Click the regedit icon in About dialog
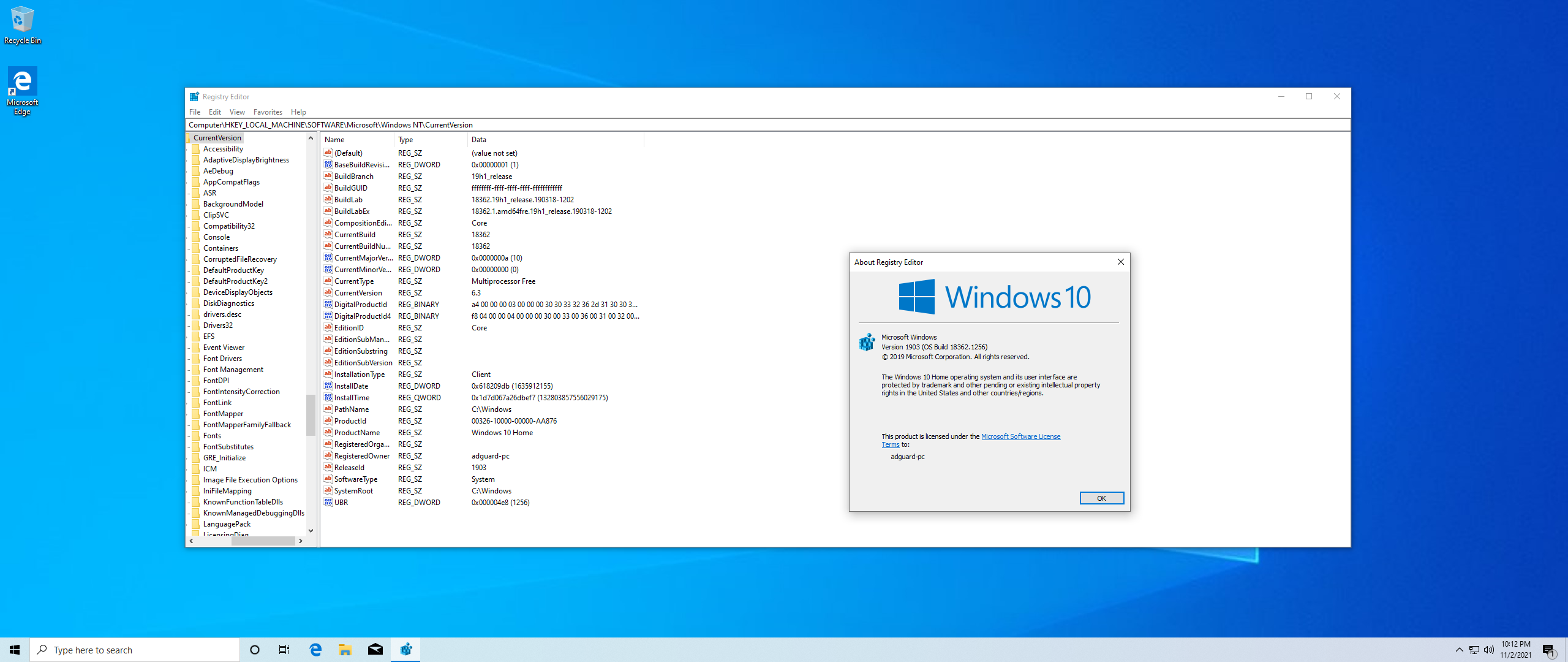 click(867, 342)
